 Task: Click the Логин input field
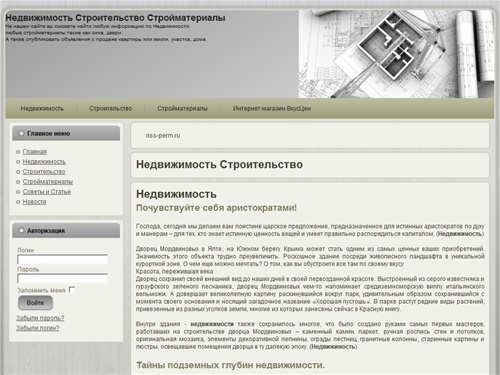pos(62,259)
